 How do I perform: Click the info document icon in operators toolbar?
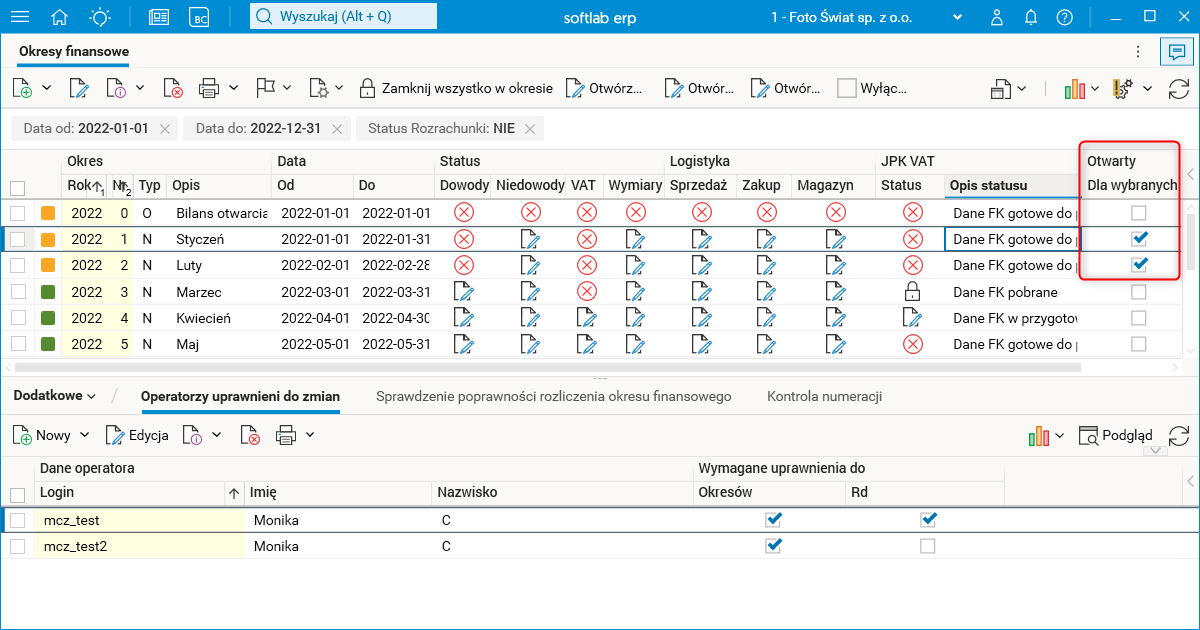pyautogui.click(x=192, y=435)
